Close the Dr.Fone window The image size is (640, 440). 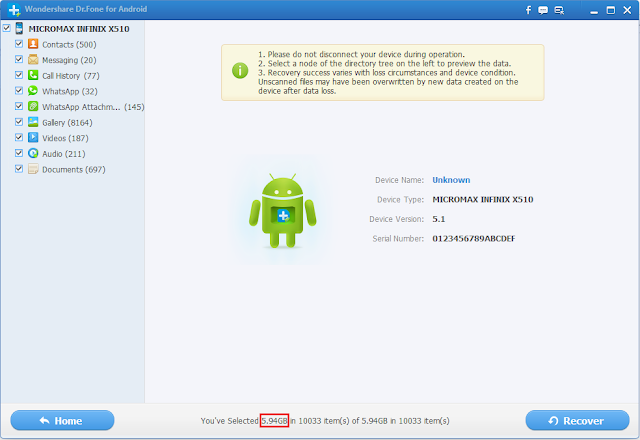(x=627, y=10)
